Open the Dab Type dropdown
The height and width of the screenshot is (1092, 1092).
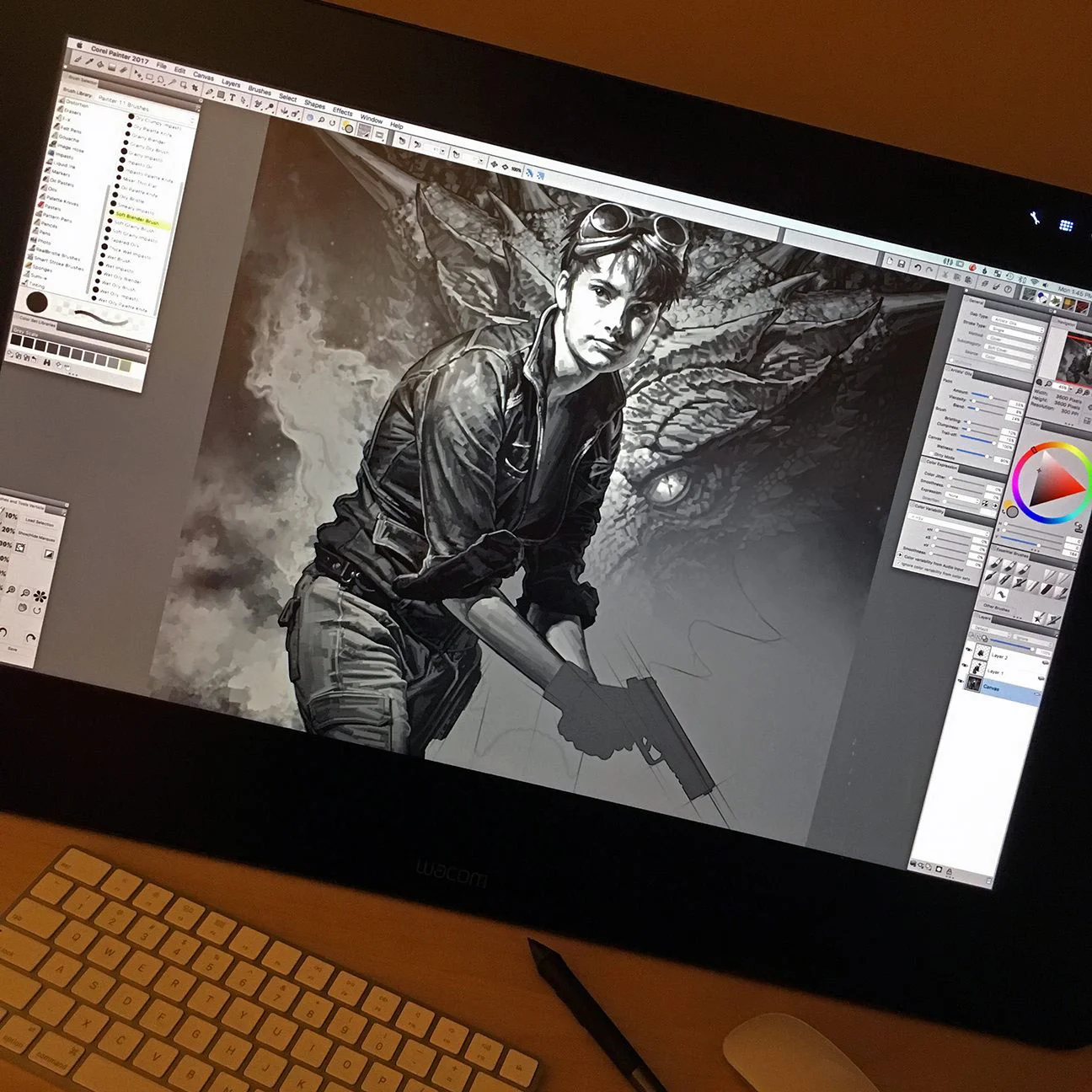pyautogui.click(x=1018, y=323)
